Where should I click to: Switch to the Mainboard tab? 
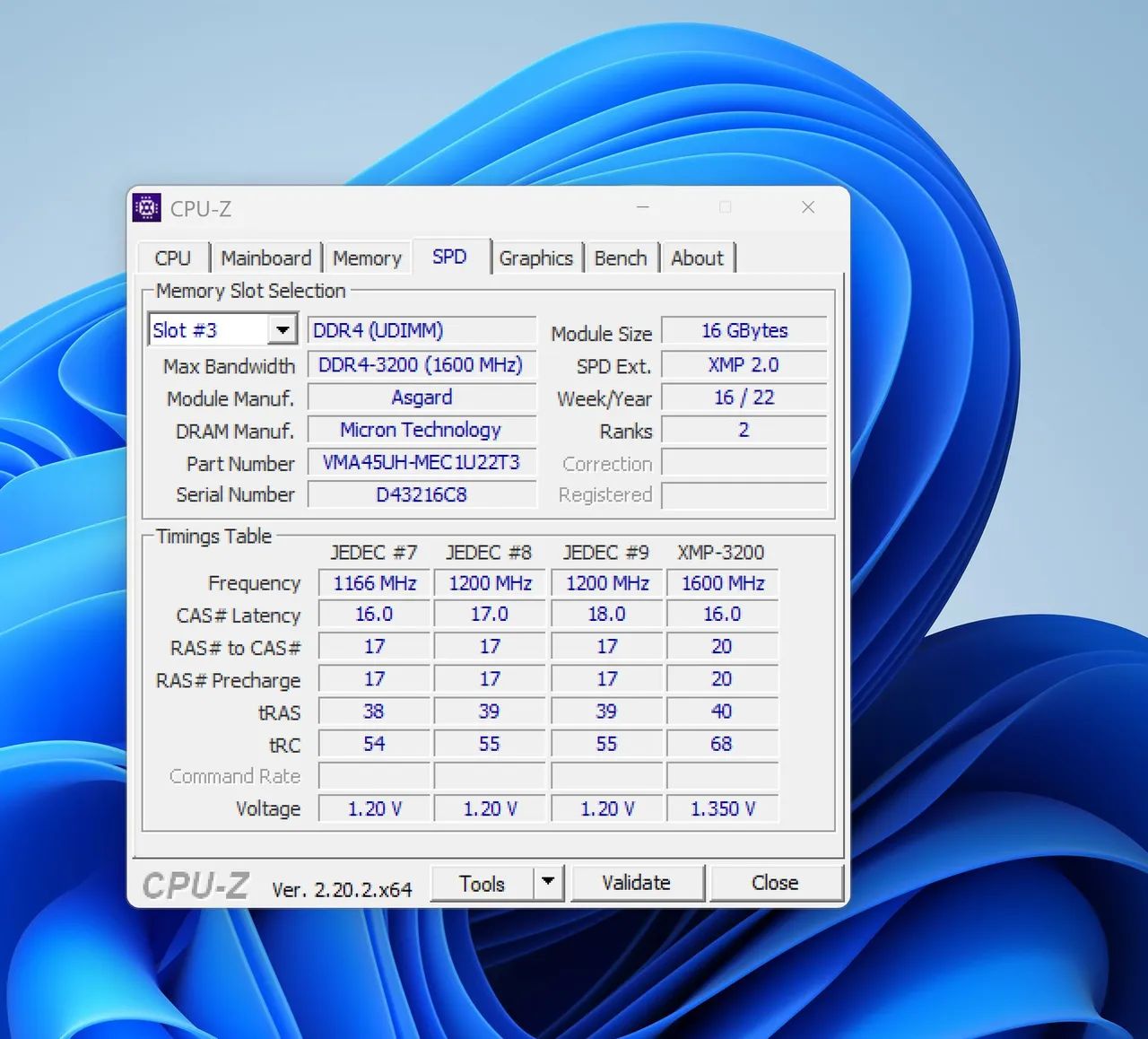(265, 258)
